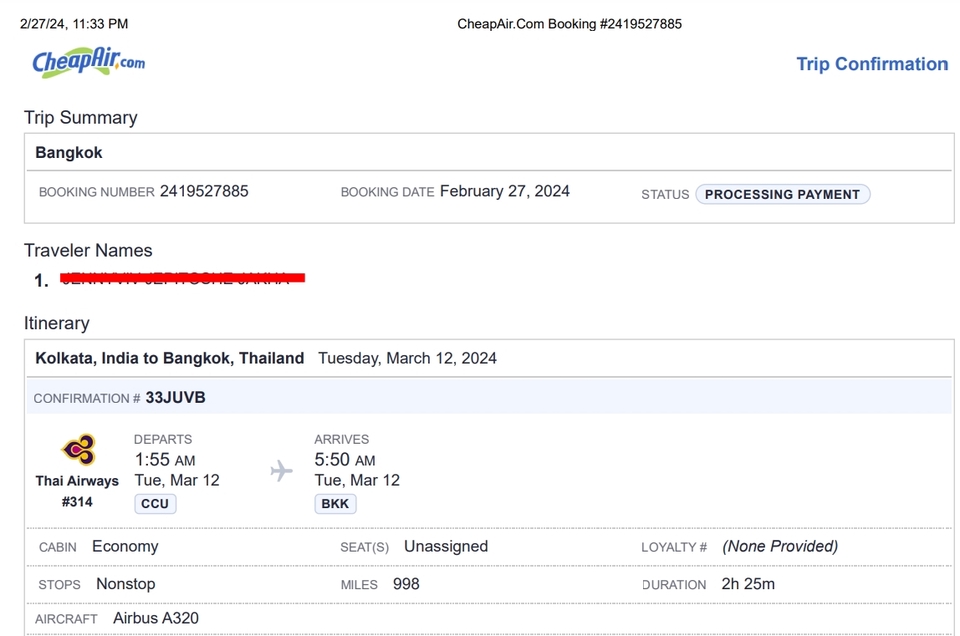960x636 pixels.
Task: Click the Unassigned seat value
Action: [x=446, y=546]
